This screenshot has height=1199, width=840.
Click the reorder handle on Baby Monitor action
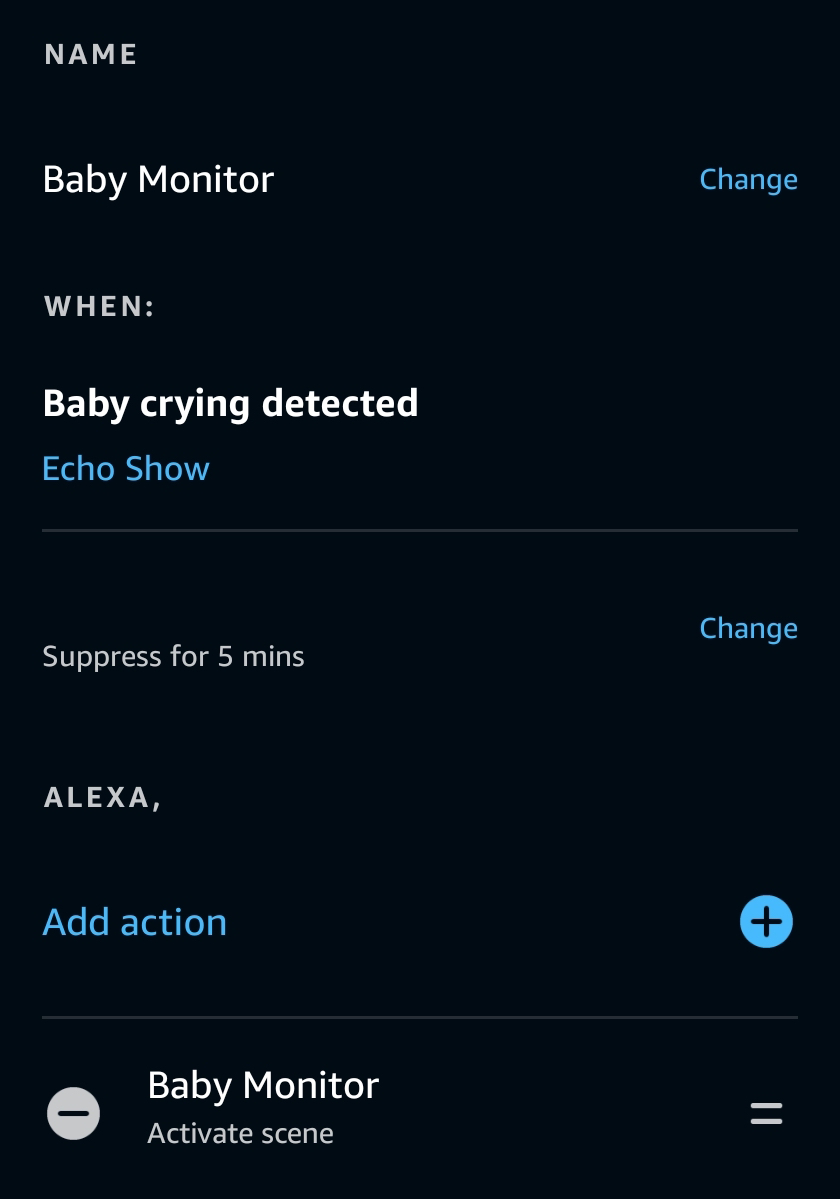(x=766, y=1113)
